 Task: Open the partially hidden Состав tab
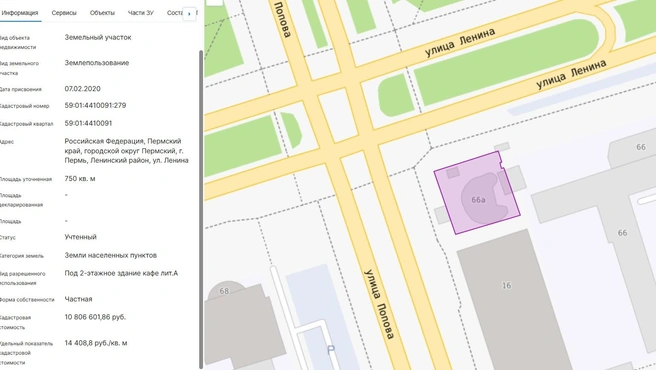174,13
